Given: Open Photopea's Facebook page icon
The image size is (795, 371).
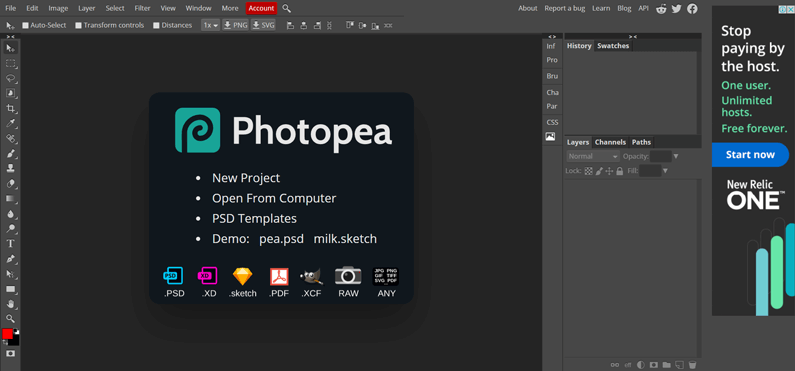Looking at the screenshot, I should click(x=692, y=9).
